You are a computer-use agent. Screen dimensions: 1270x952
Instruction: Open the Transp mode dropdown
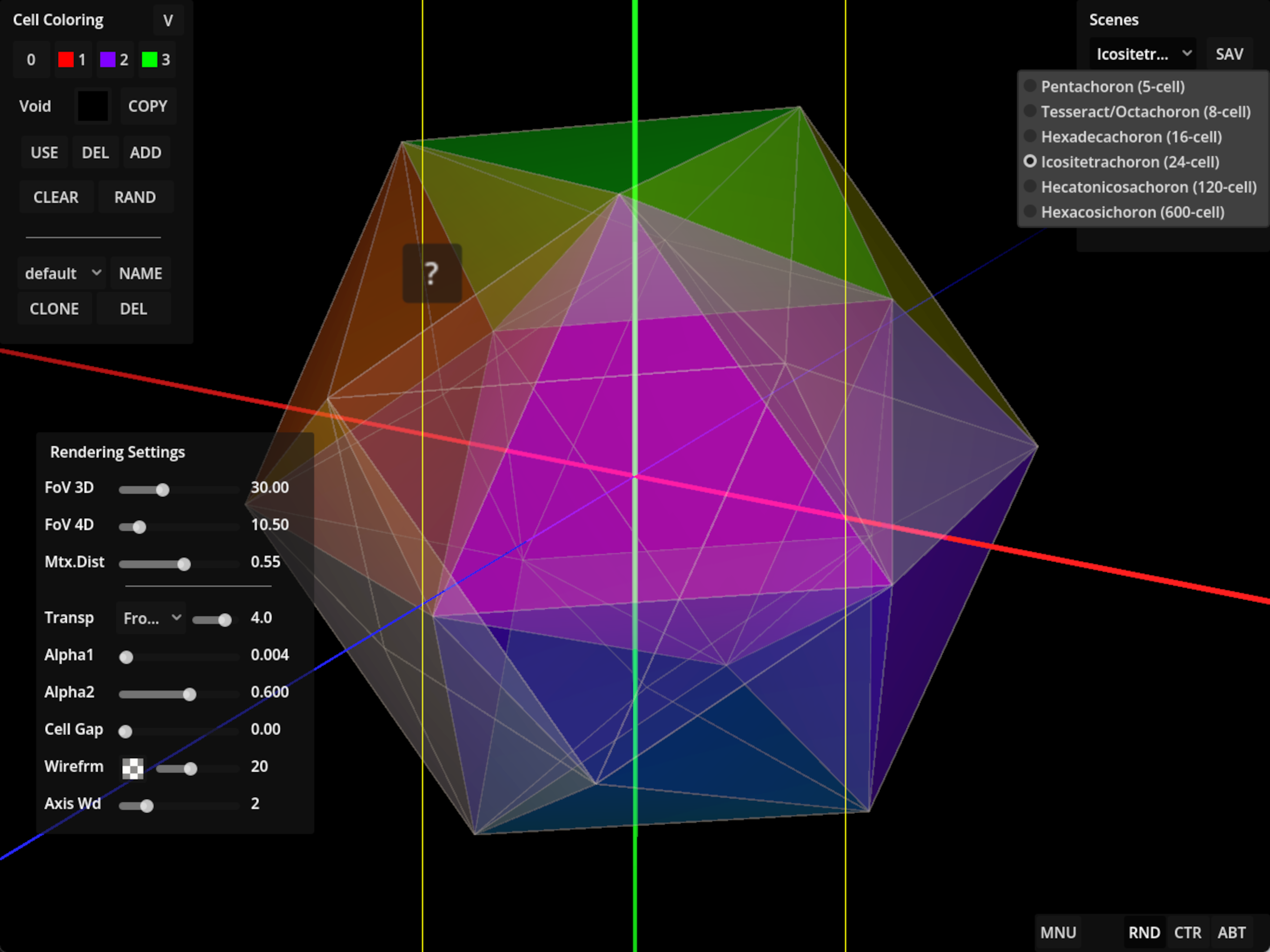click(x=151, y=618)
